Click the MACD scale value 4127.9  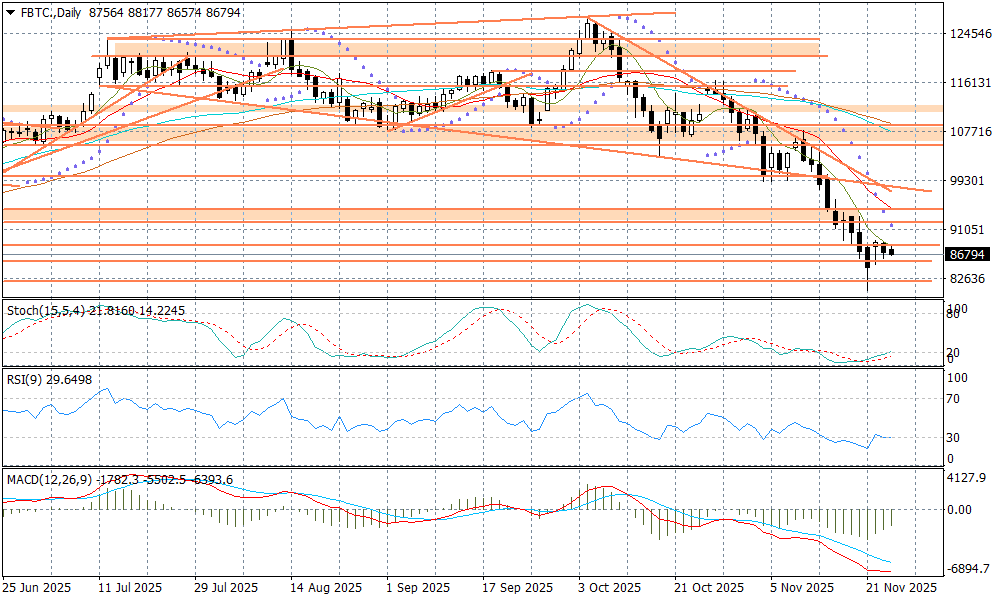coord(967,478)
